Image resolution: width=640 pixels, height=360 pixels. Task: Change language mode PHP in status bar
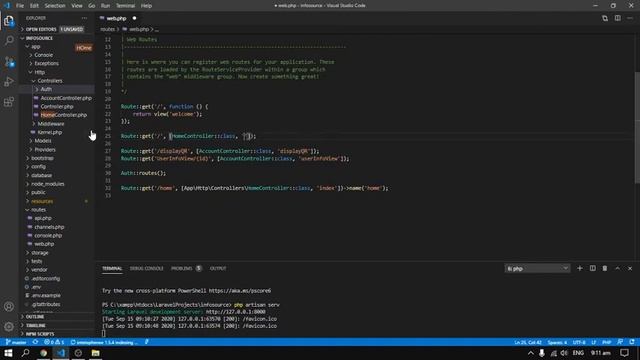tap(607, 342)
